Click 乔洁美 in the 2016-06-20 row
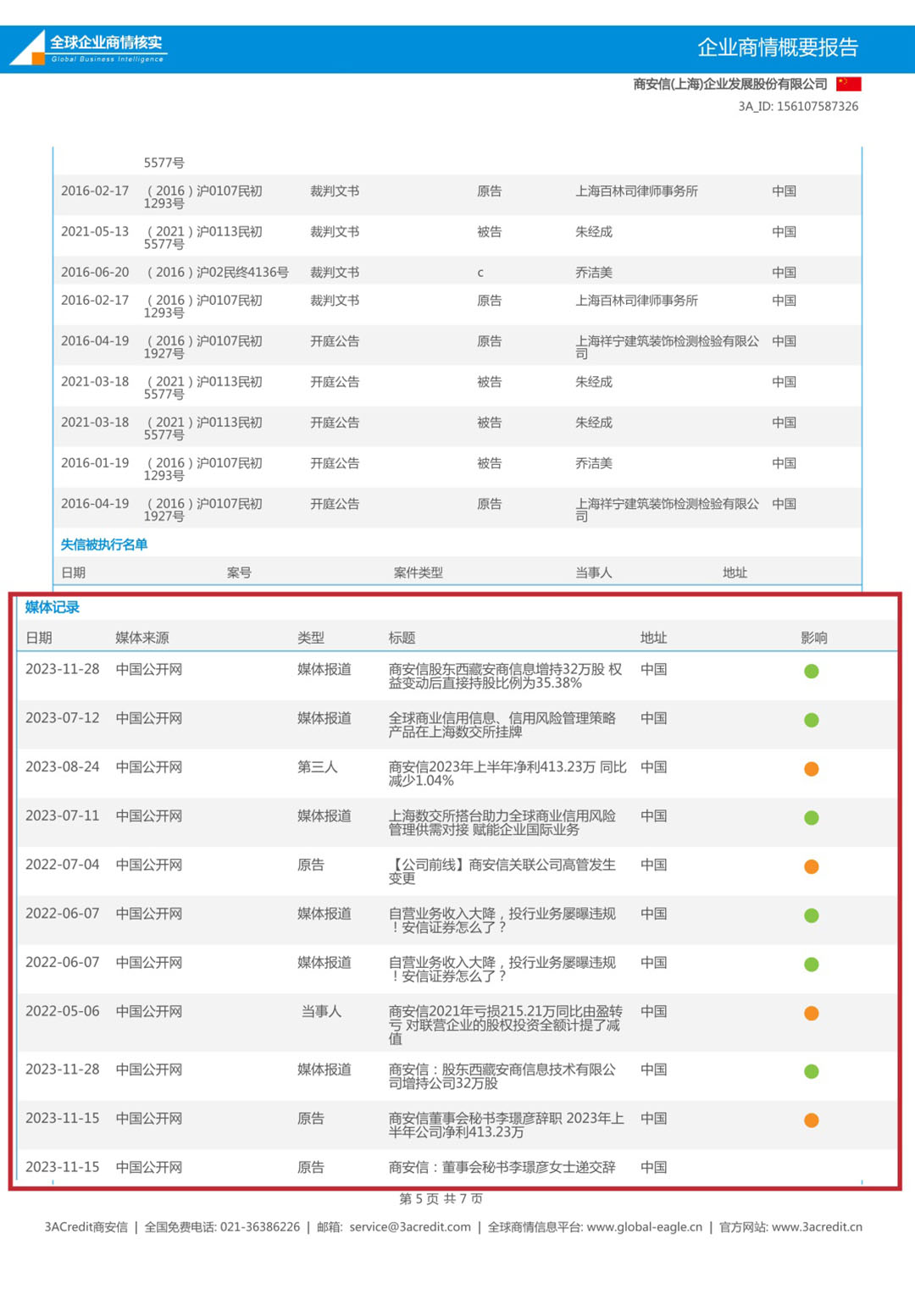This screenshot has width=915, height=1316. click(x=594, y=272)
